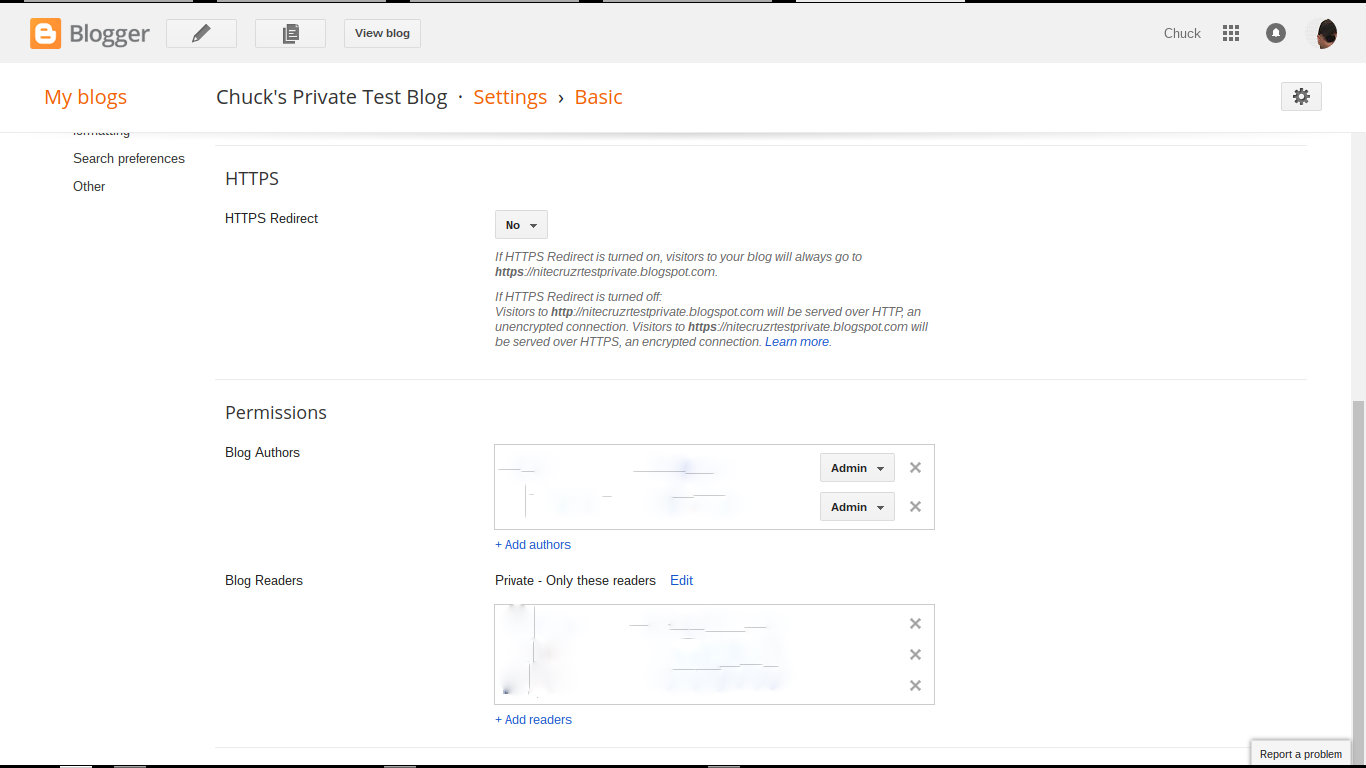
Task: Open the notifications bell
Action: 1276,33
